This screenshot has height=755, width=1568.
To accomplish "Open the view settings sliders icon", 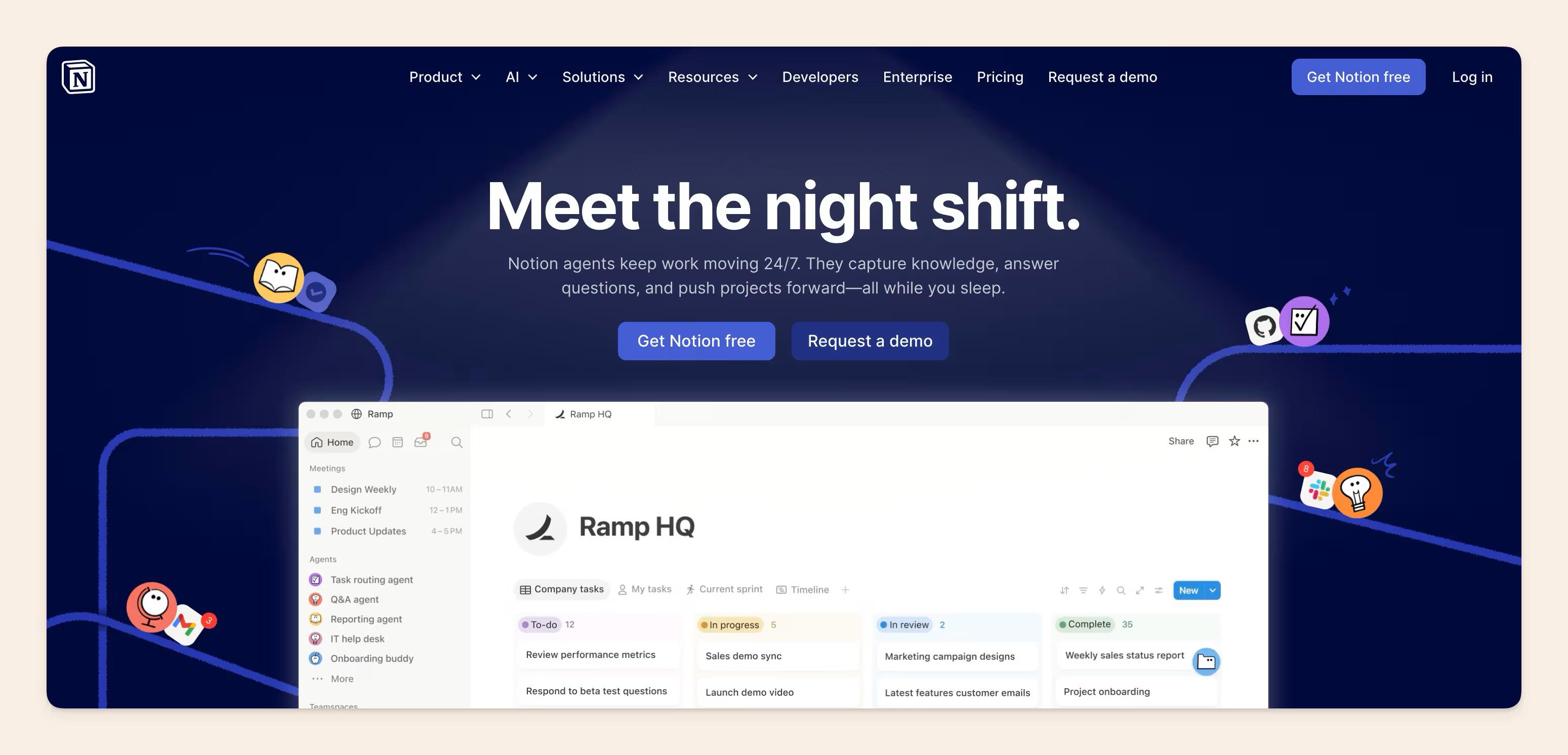I will click(1159, 590).
